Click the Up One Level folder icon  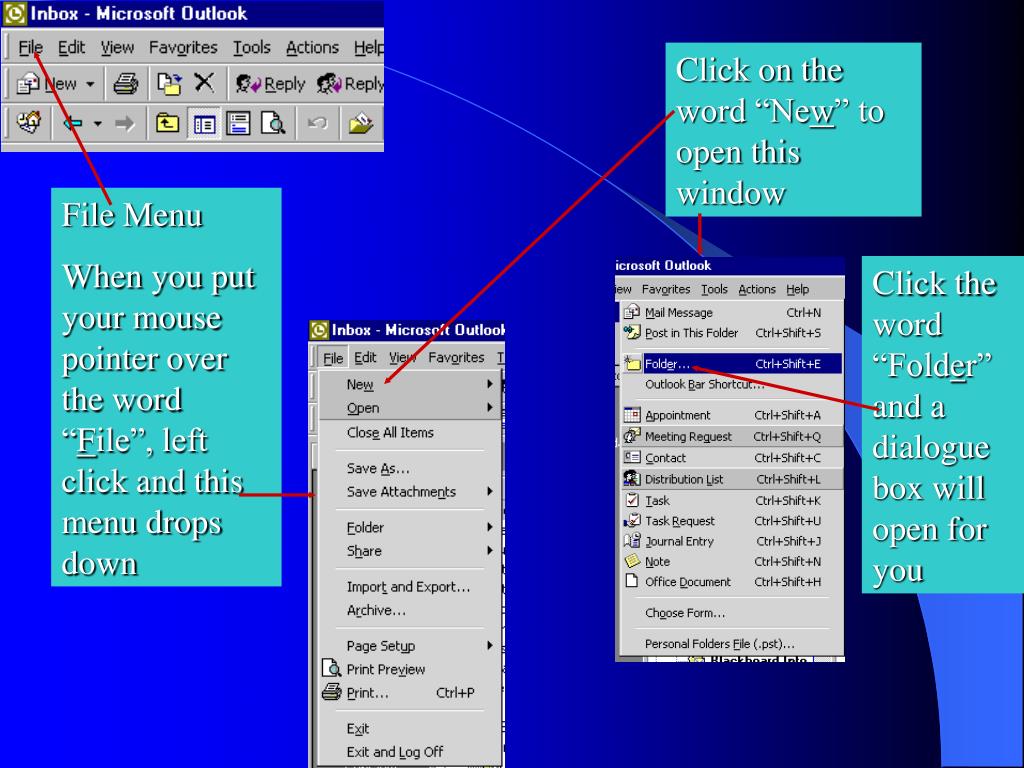pos(167,123)
